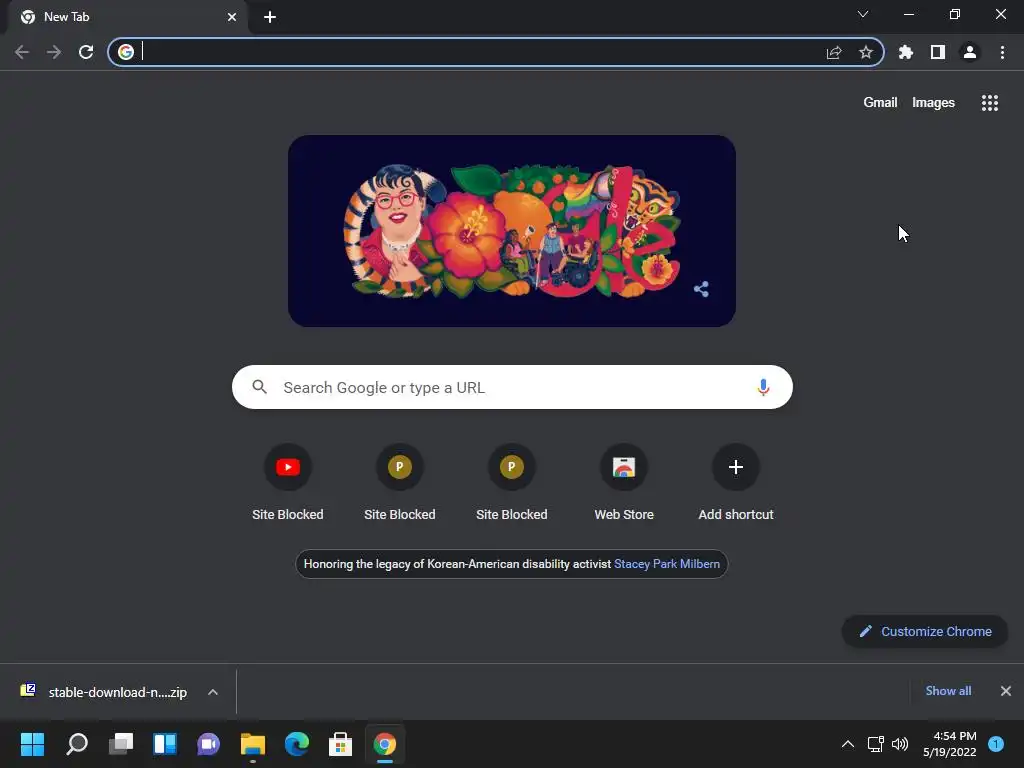Share this page icon in address bar
1024x768 pixels.
click(x=834, y=52)
